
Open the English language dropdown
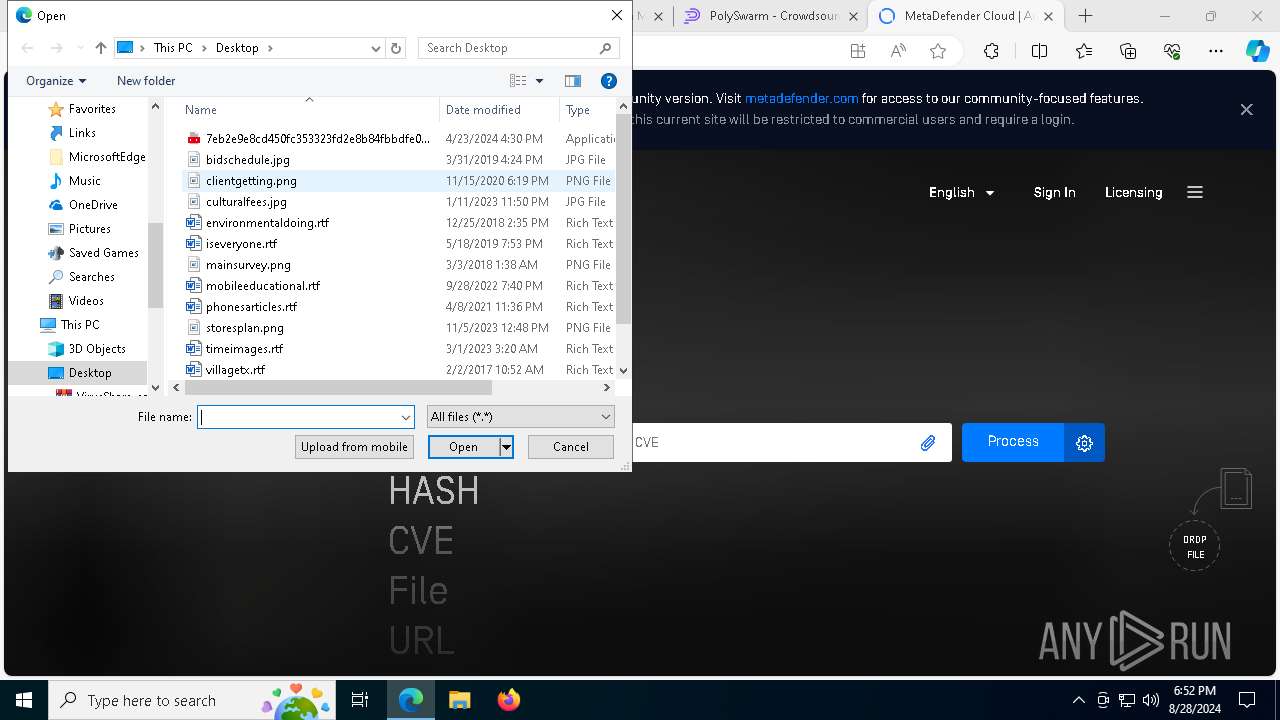coord(961,192)
